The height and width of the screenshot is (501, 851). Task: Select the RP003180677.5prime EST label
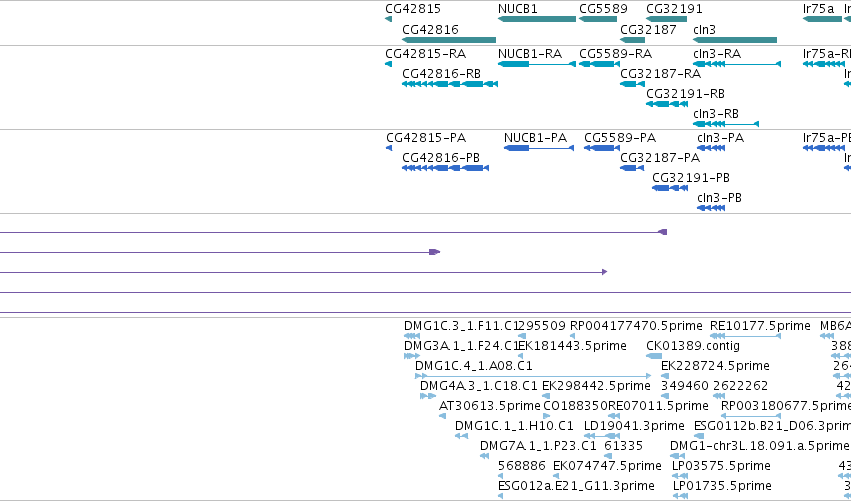click(785, 406)
